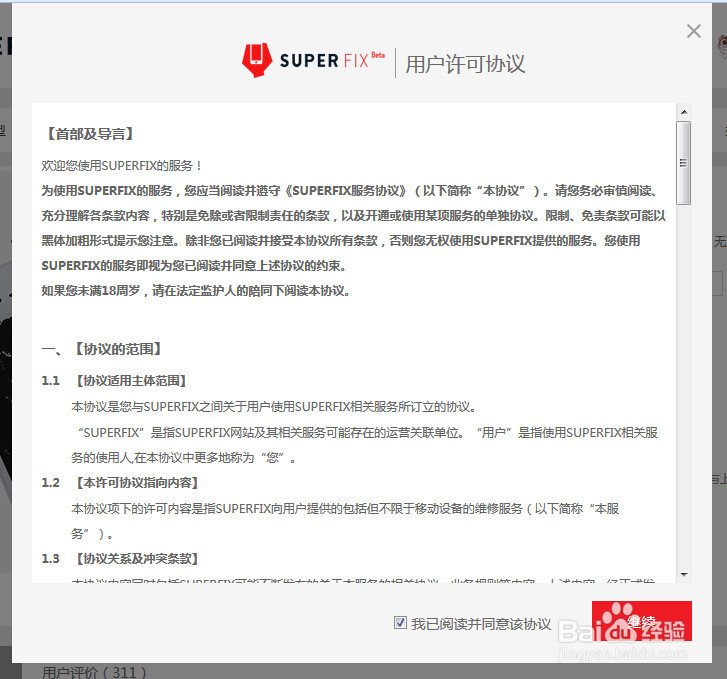The width and height of the screenshot is (727, 679).
Task: Click the red 继续 continue button
Action: [642, 621]
